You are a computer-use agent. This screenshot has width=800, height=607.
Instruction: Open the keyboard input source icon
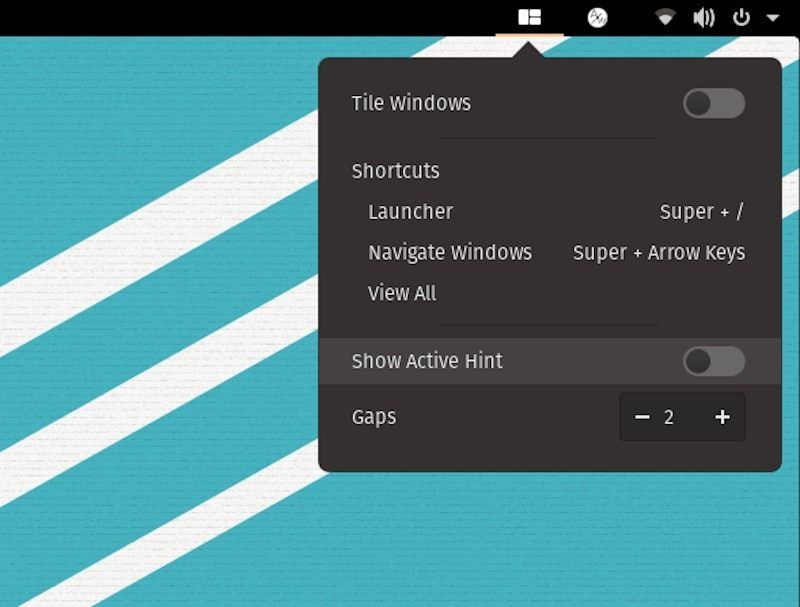(599, 16)
